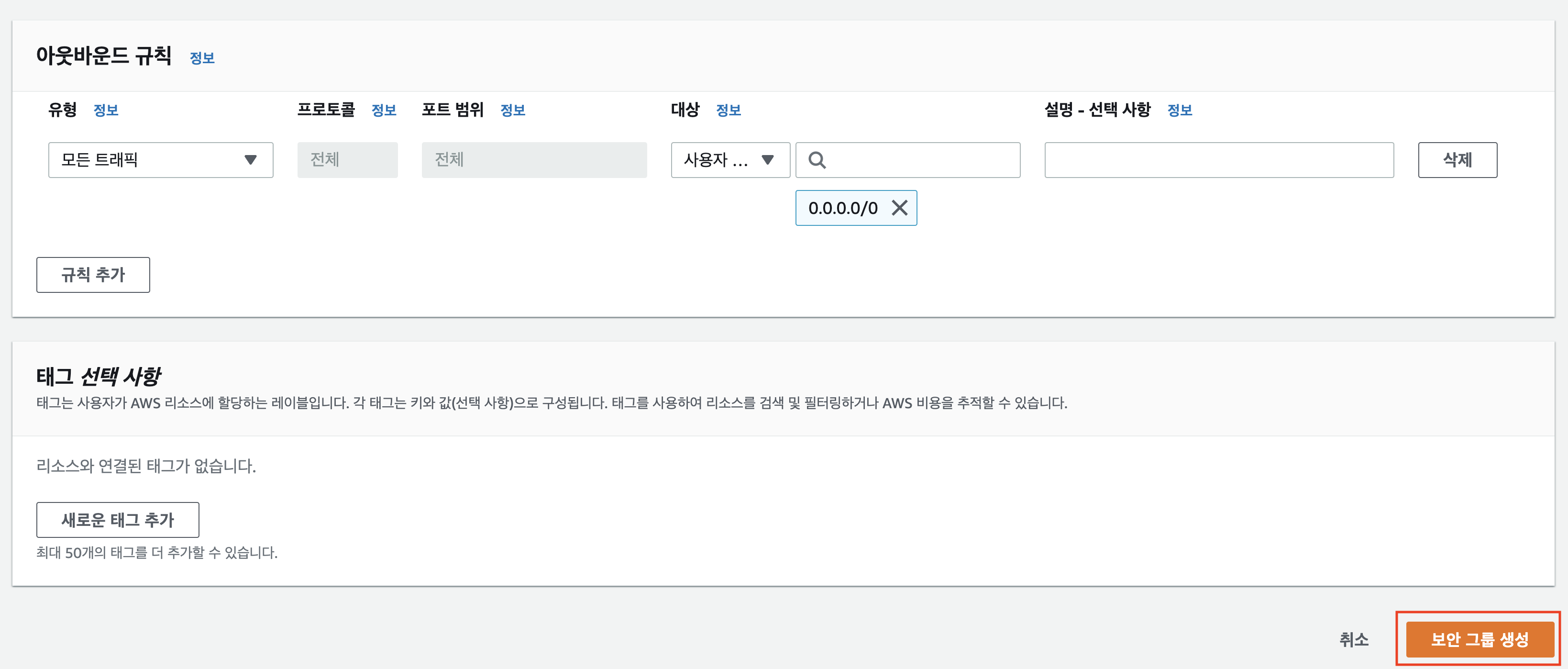
Task: Click the 0.0.0.0/0 CIDR chip label
Action: point(842,208)
